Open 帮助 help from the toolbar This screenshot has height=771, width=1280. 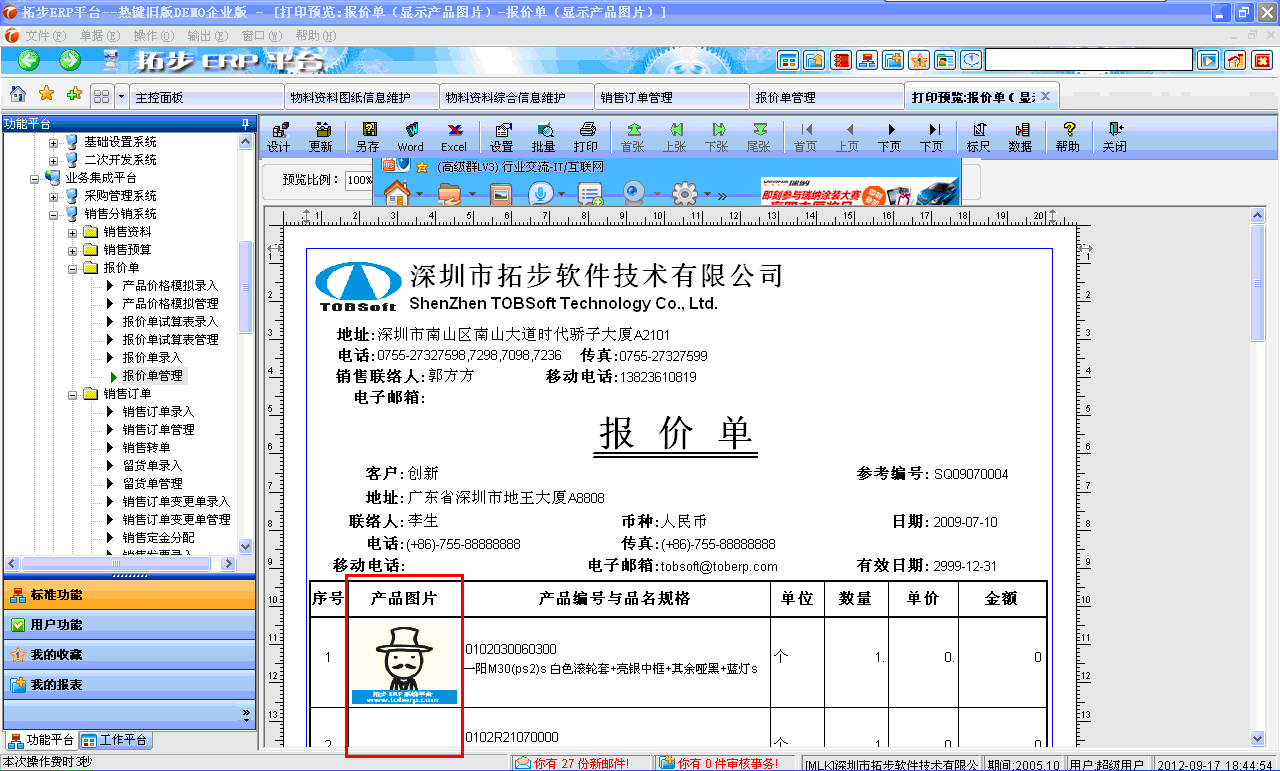pyautogui.click(x=1067, y=136)
